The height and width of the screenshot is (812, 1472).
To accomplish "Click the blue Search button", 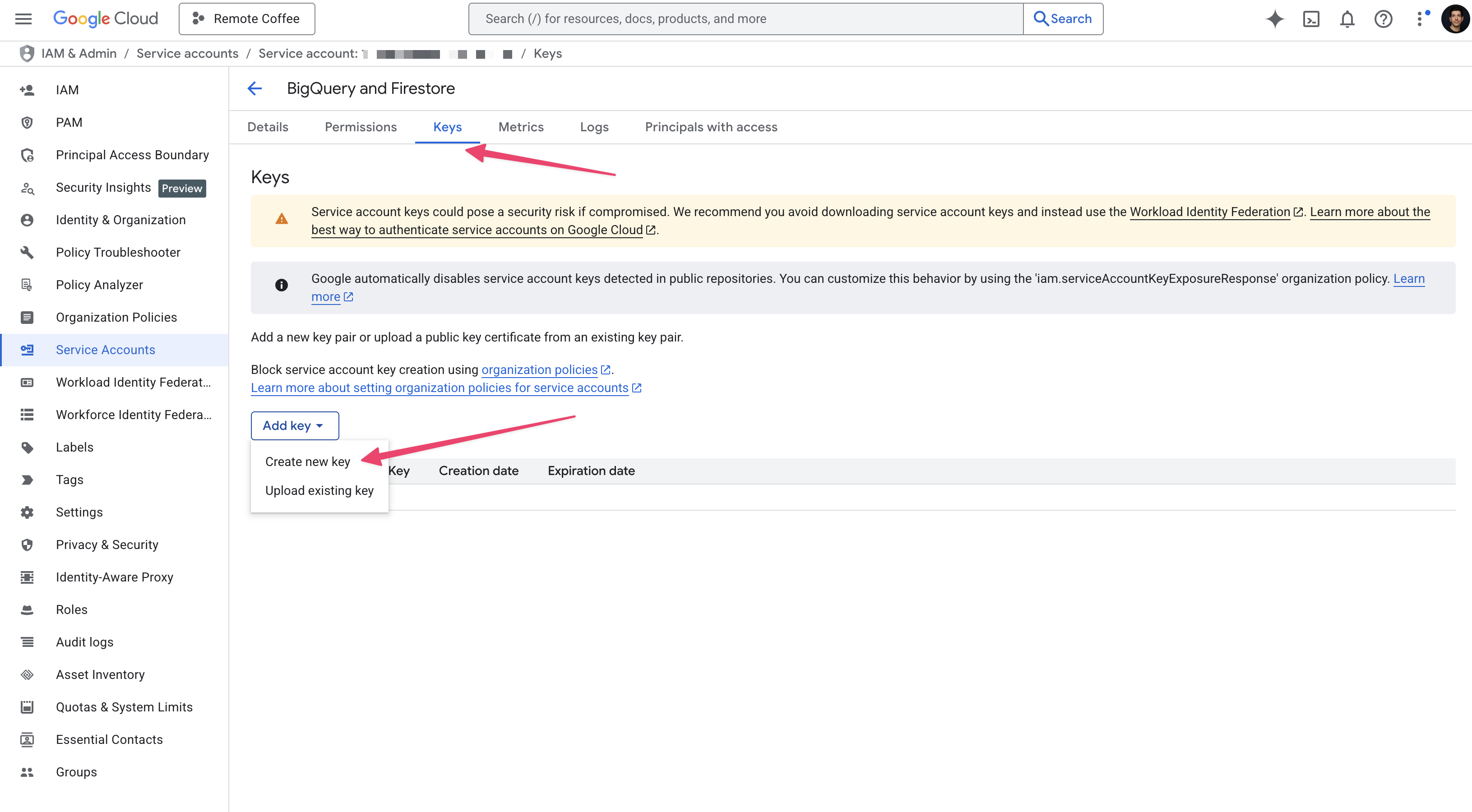I will pos(1063,19).
